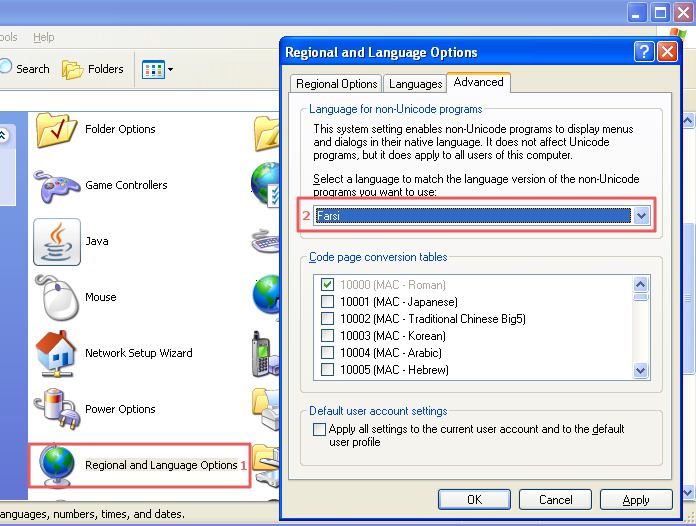Switch to the Regional Options tab
The image size is (696, 526).
[x=336, y=84]
